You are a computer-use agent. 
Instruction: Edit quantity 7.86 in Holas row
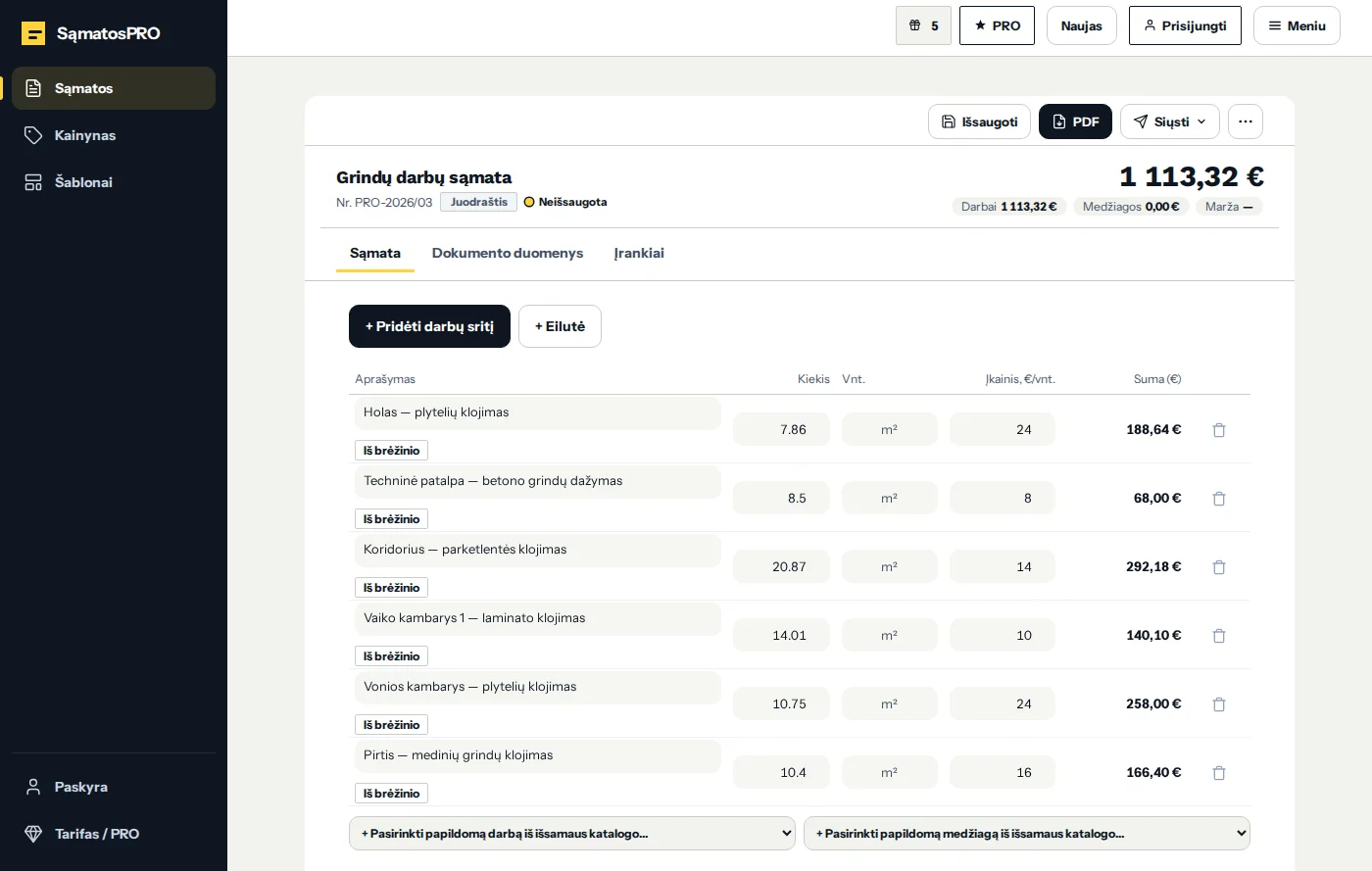pyautogui.click(x=781, y=429)
